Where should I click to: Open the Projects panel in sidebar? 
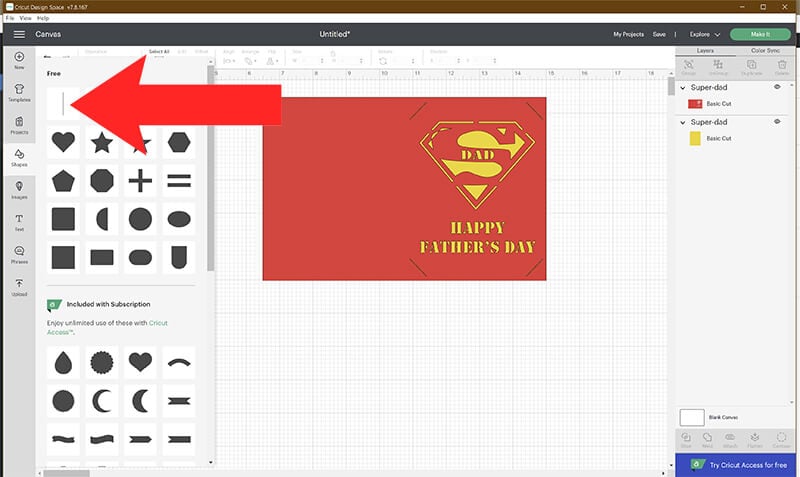point(19,125)
